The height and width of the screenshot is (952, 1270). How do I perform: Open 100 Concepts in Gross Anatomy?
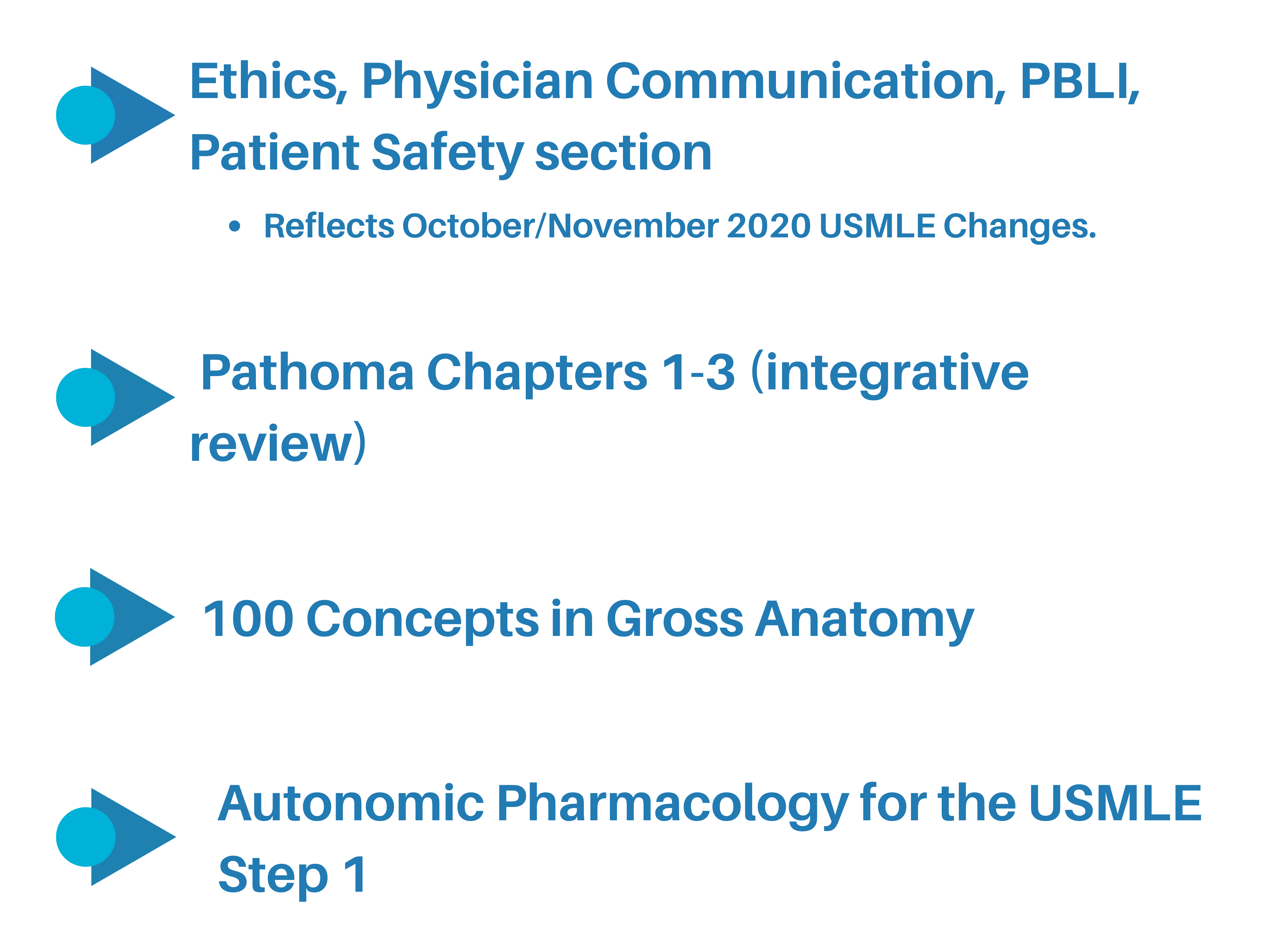pyautogui.click(x=589, y=619)
